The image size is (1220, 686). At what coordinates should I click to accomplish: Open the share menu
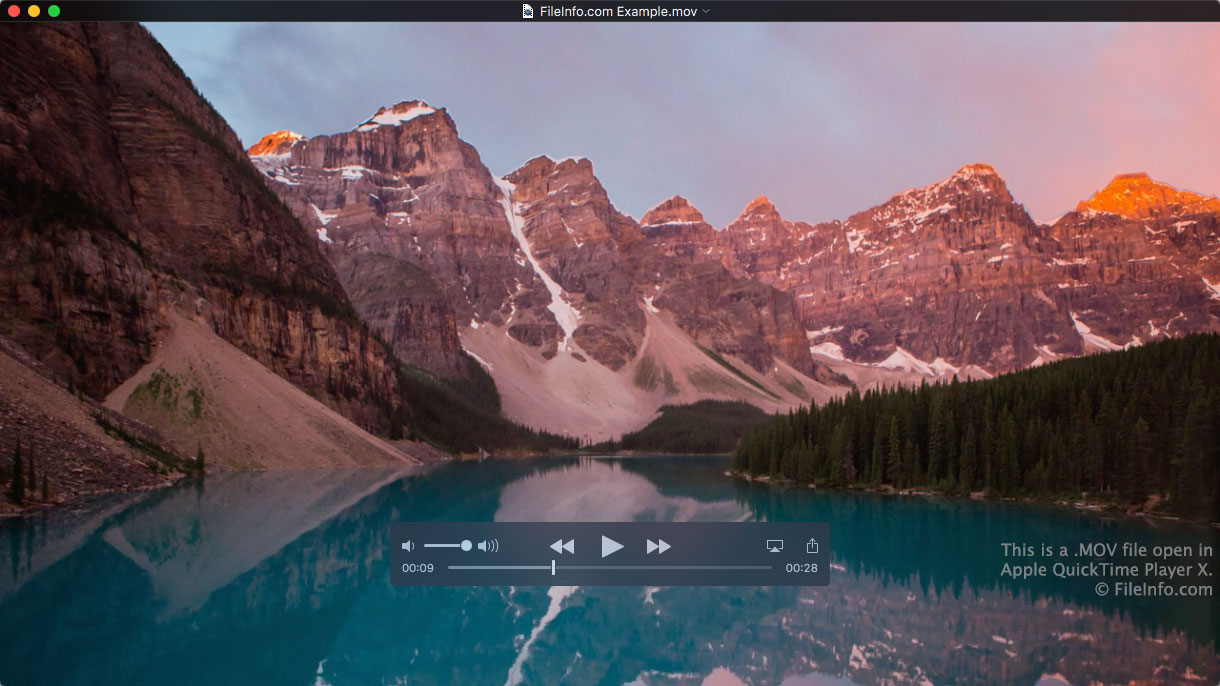(x=812, y=545)
